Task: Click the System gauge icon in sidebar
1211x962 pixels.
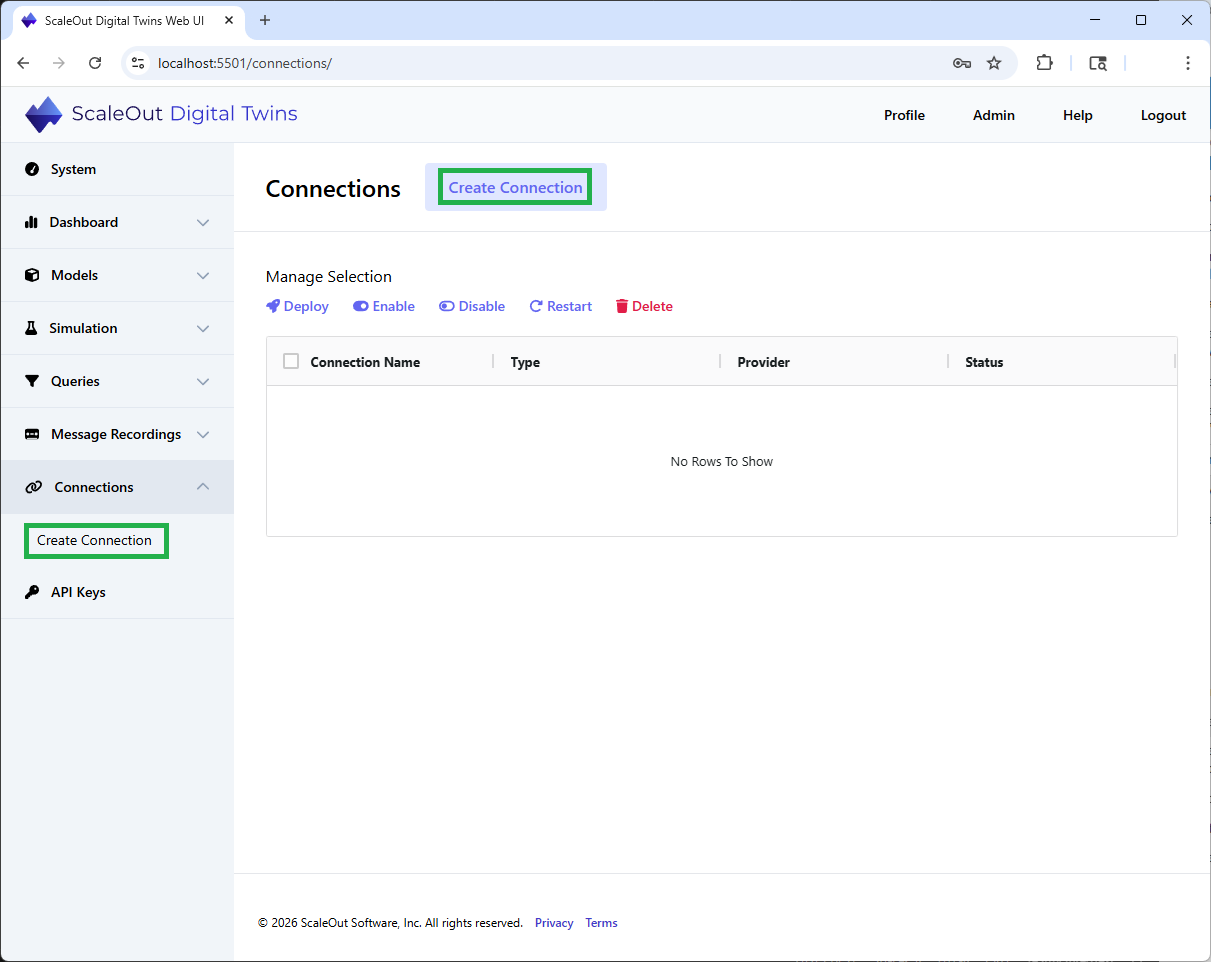Action: pyautogui.click(x=32, y=169)
